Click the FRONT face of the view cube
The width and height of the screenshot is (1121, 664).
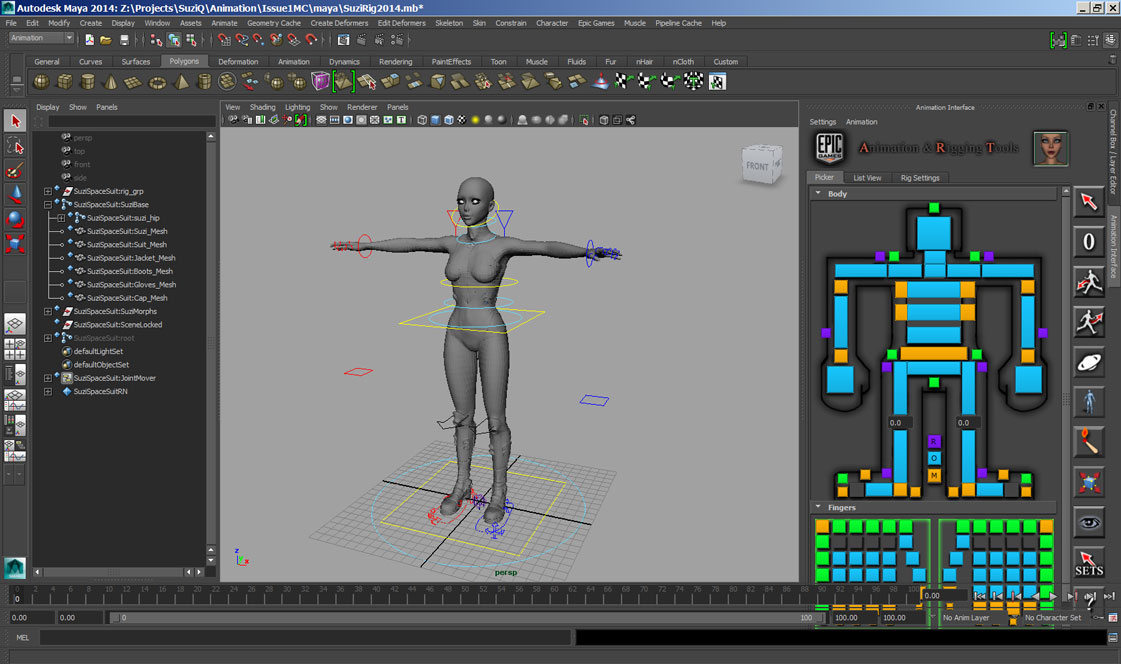pyautogui.click(x=758, y=166)
